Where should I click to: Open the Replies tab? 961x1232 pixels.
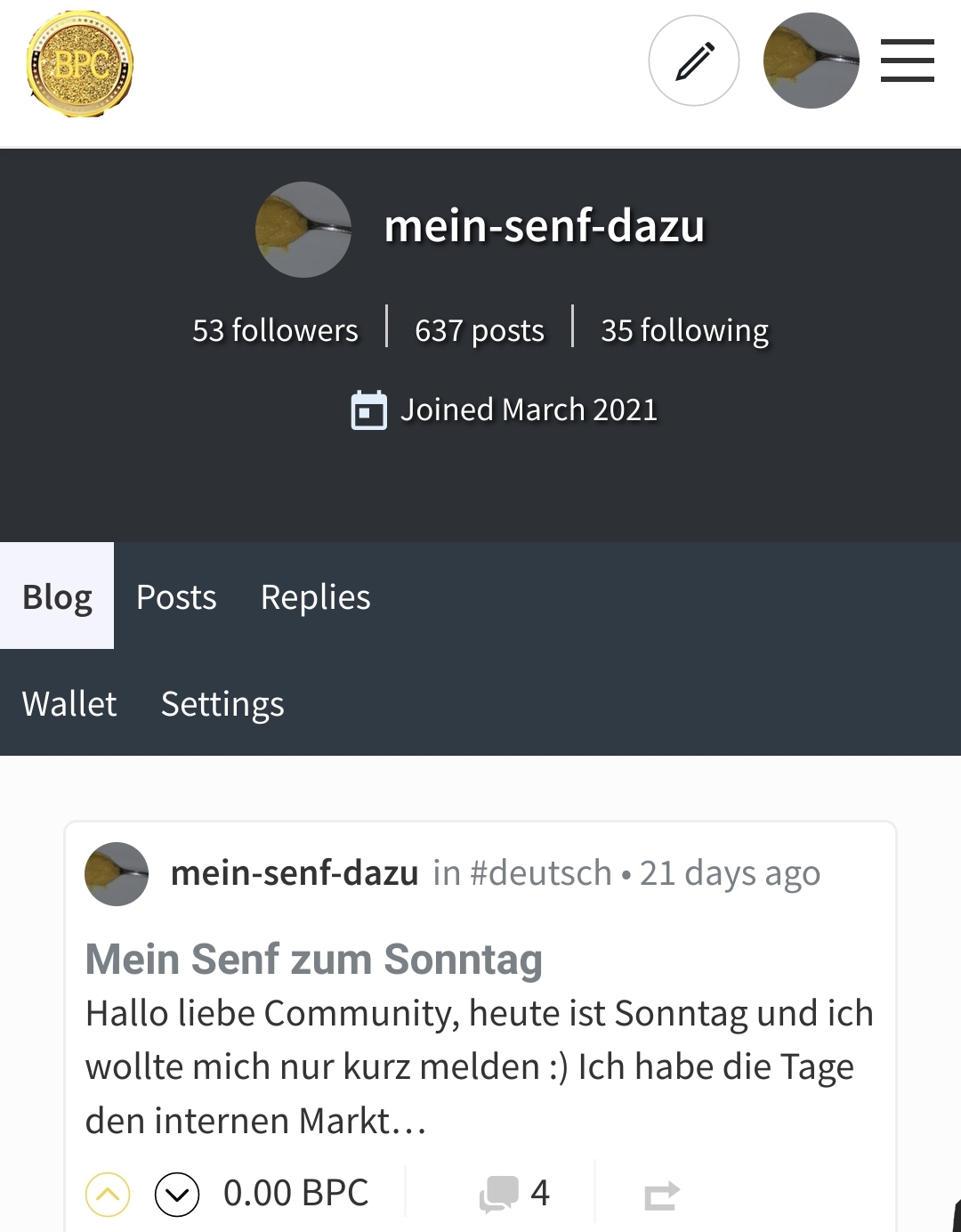pos(315,596)
